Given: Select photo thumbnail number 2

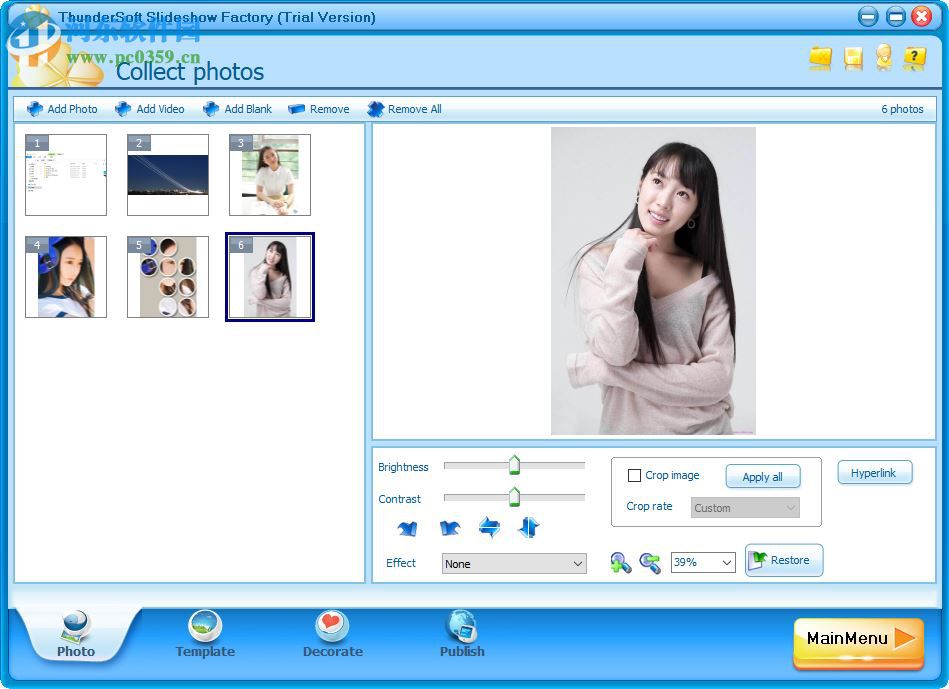Looking at the screenshot, I should click(x=167, y=175).
